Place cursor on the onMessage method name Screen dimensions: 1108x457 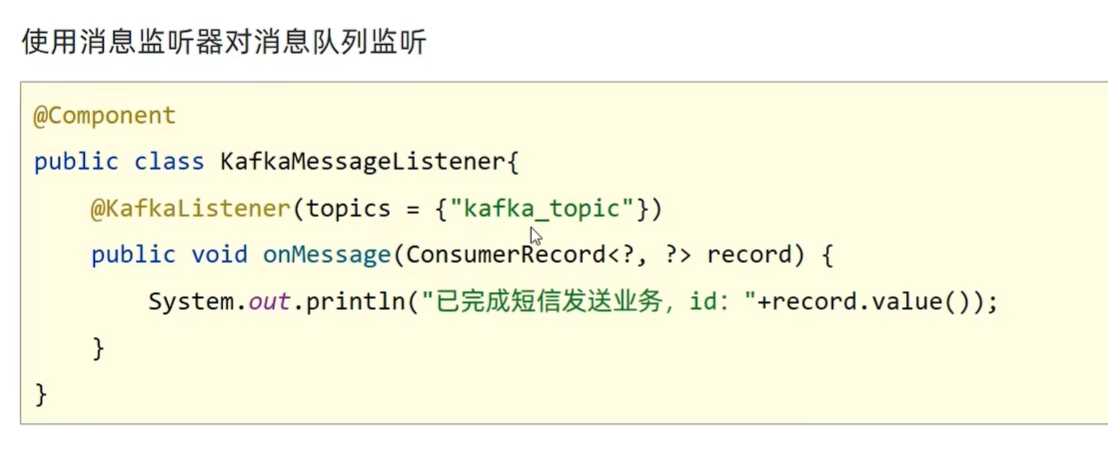pos(326,255)
